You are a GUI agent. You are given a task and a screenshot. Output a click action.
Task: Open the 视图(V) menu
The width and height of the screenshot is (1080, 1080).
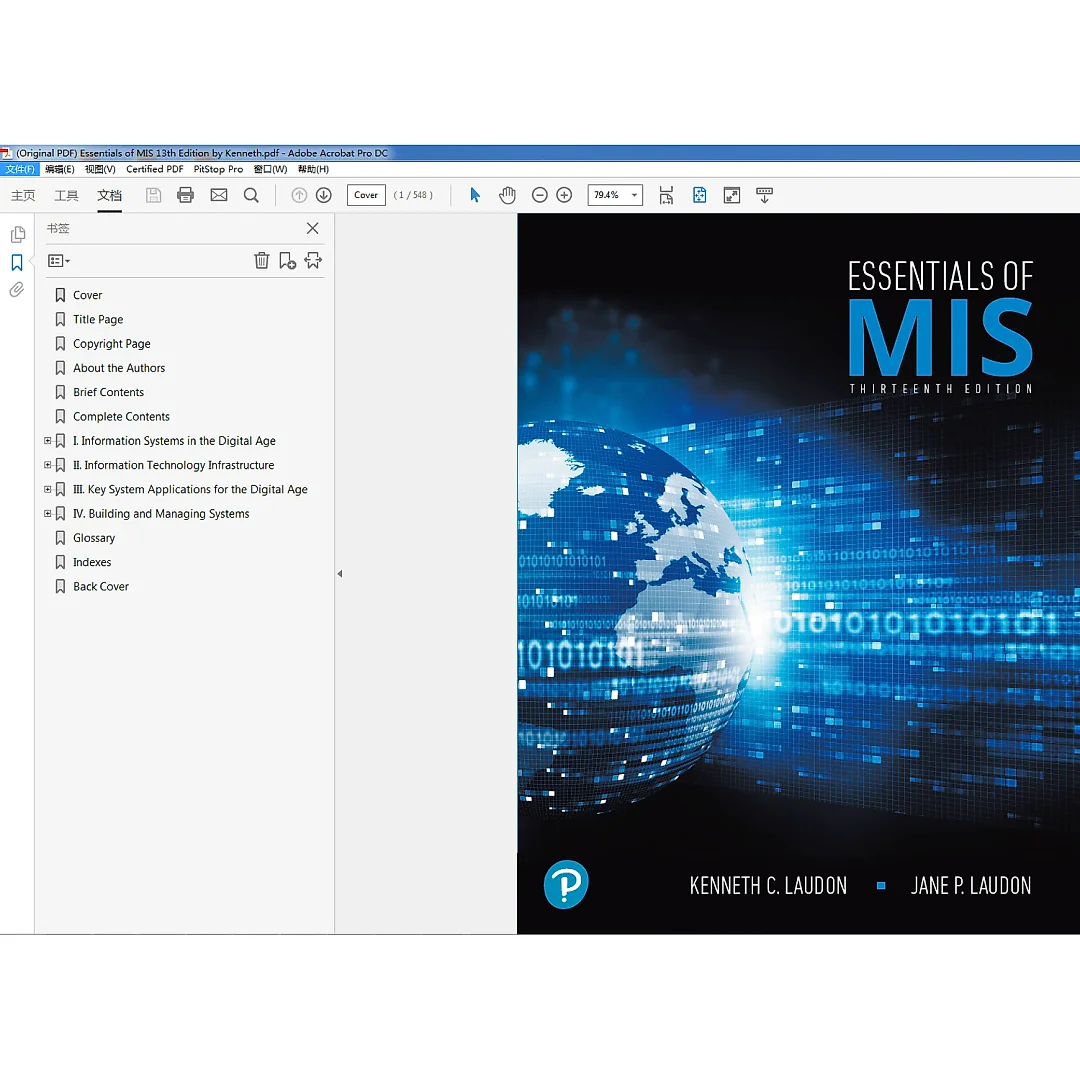click(x=100, y=169)
